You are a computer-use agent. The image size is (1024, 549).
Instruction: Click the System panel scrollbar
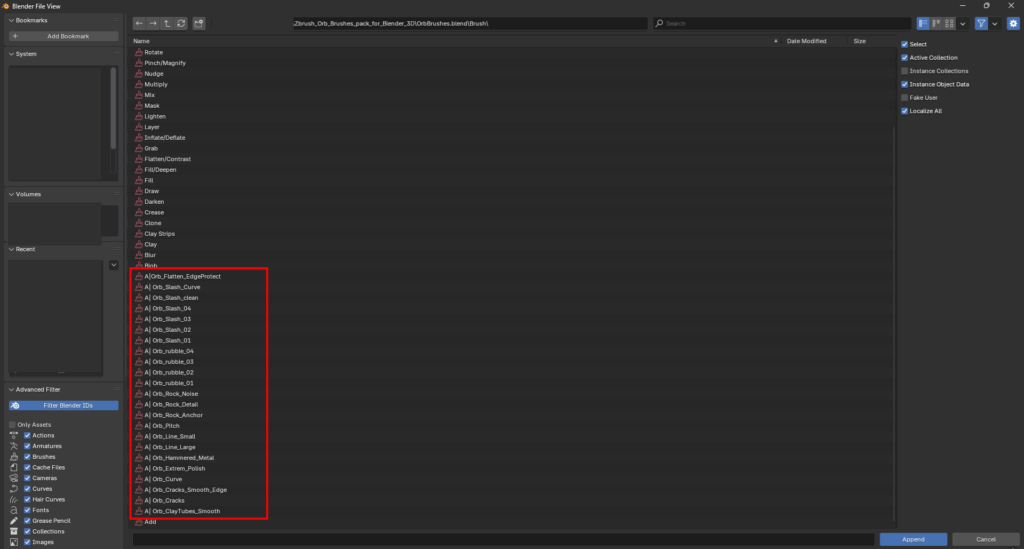coord(113,108)
